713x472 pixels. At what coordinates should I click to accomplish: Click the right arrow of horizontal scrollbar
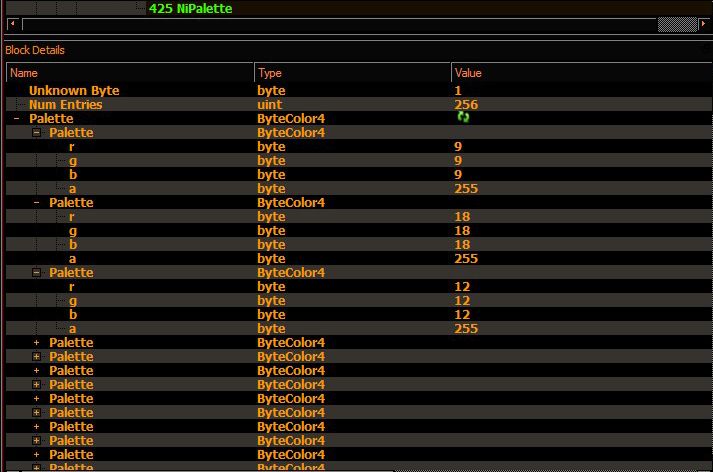click(x=703, y=24)
